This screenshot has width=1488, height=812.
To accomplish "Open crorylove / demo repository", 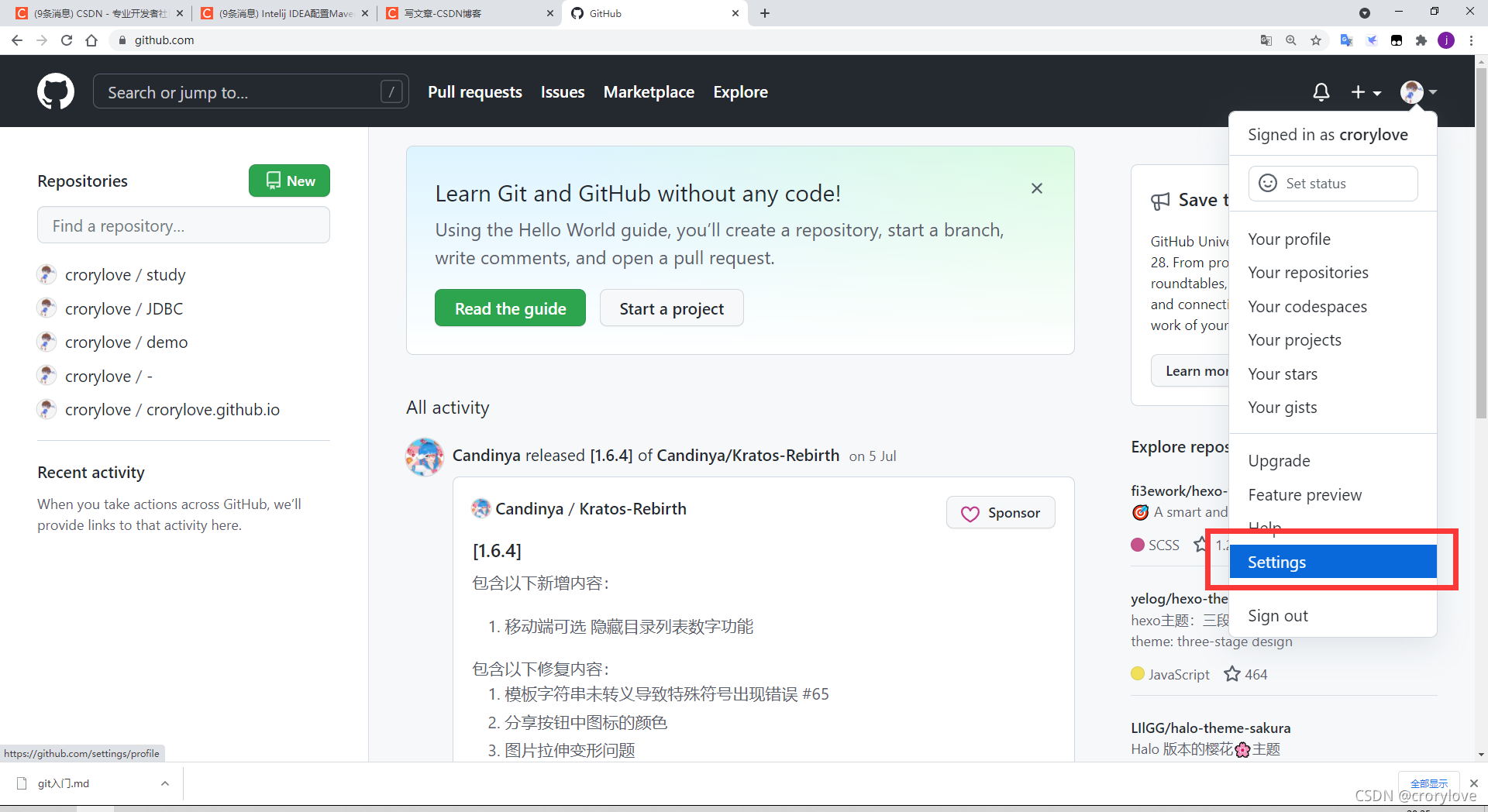I will click(x=126, y=342).
